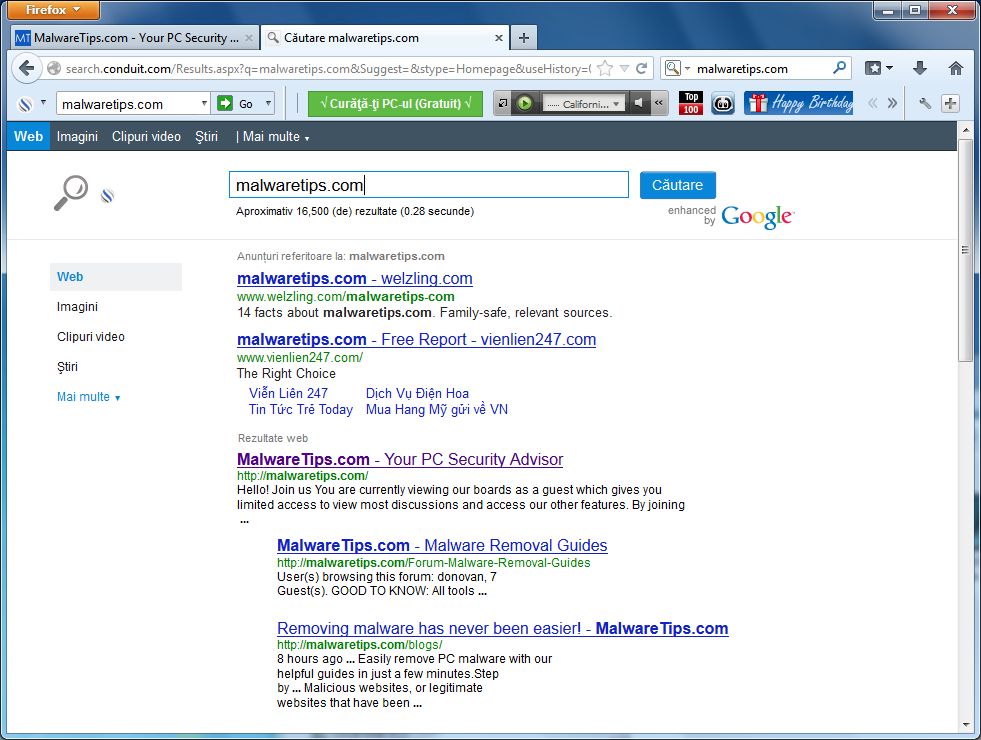Screen dimensions: 981x740
Task: Show previous toolbar items with left chevrons
Action: 873,103
